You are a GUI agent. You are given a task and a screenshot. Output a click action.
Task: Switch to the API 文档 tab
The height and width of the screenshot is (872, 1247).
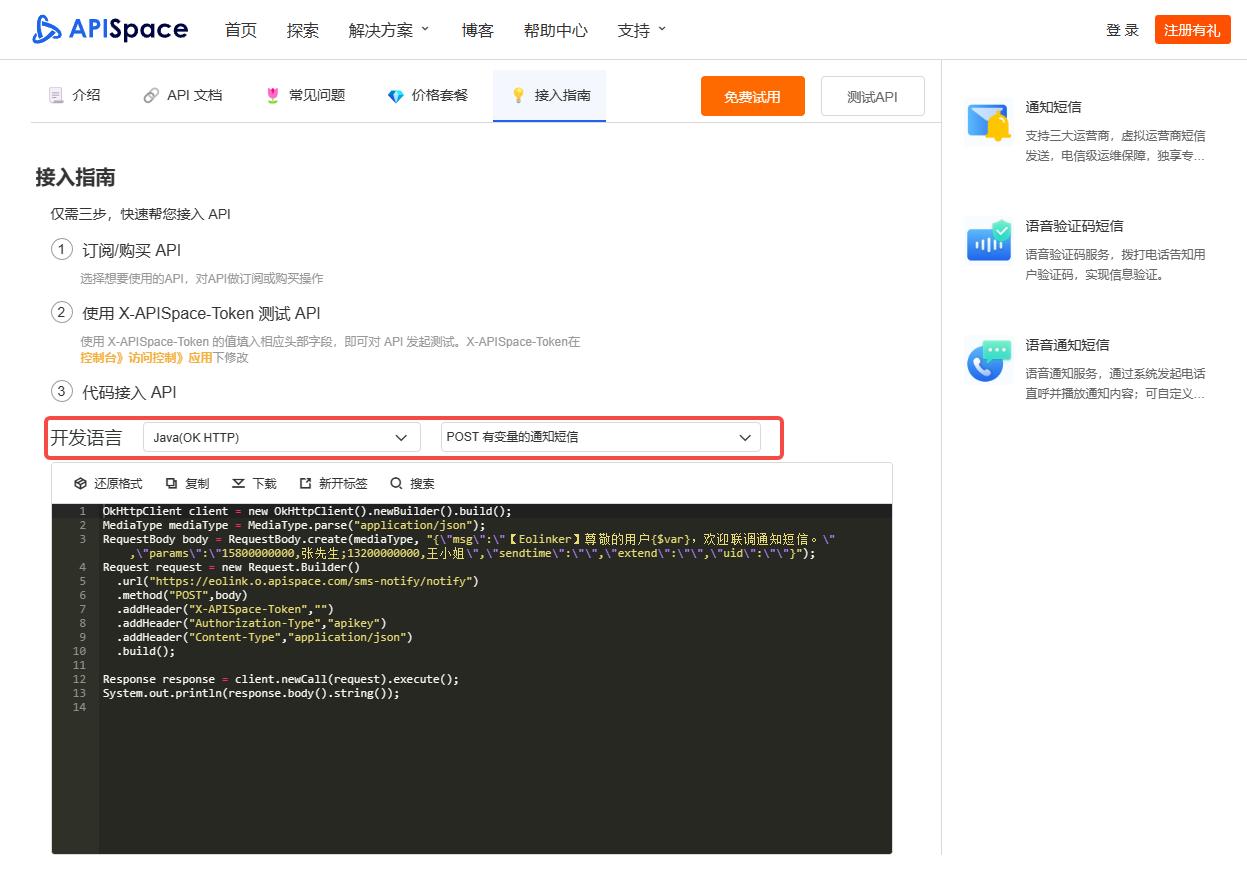(182, 95)
